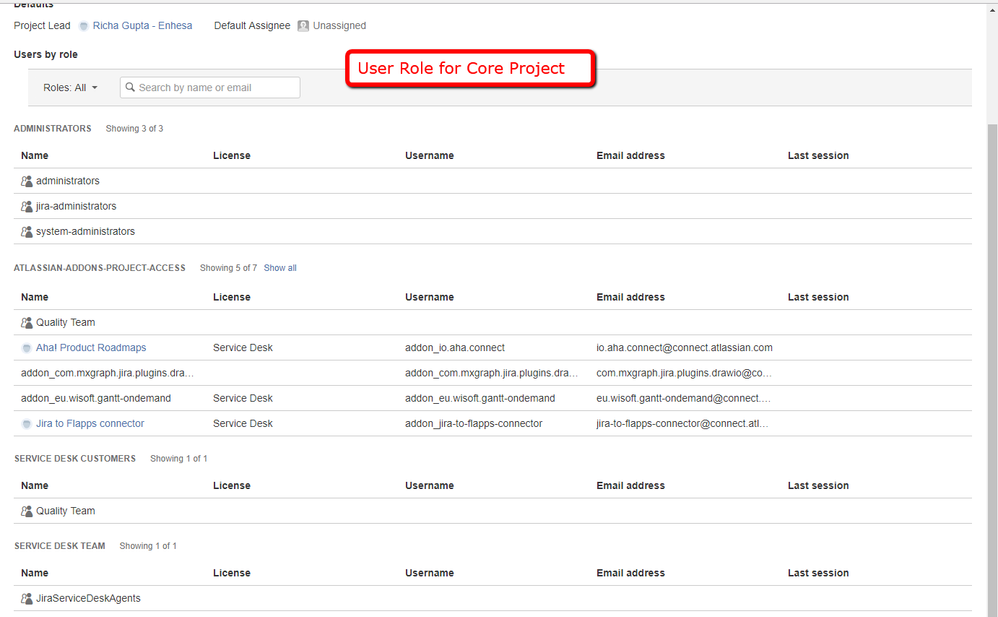
Task: Click the search magnifier icon in filter field
Action: (x=130, y=87)
